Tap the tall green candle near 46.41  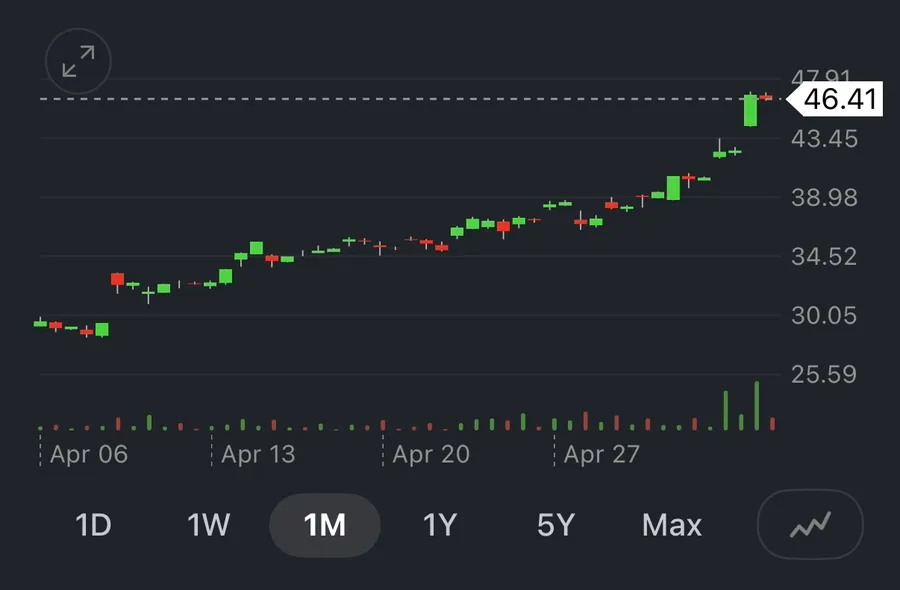[x=750, y=110]
